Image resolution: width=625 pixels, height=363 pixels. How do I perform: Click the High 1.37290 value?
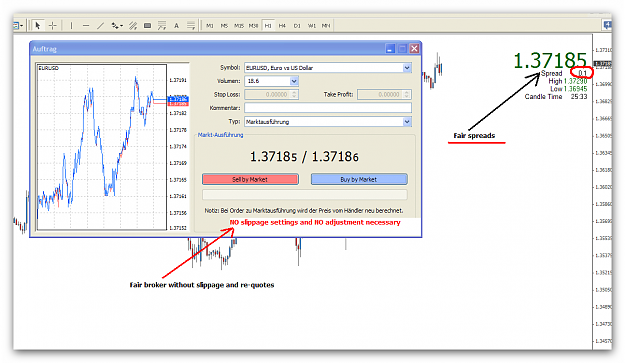click(575, 81)
